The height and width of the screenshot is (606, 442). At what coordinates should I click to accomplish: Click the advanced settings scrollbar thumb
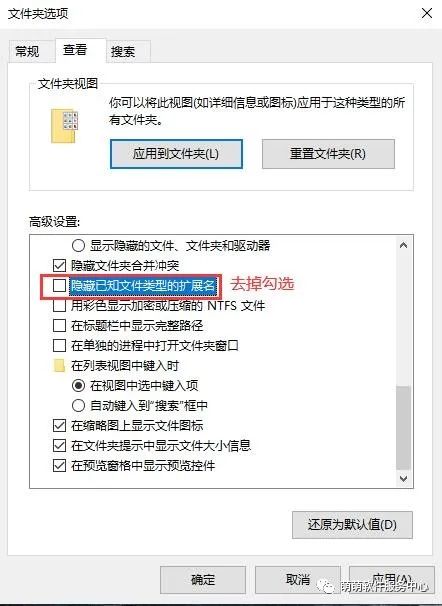point(403,428)
